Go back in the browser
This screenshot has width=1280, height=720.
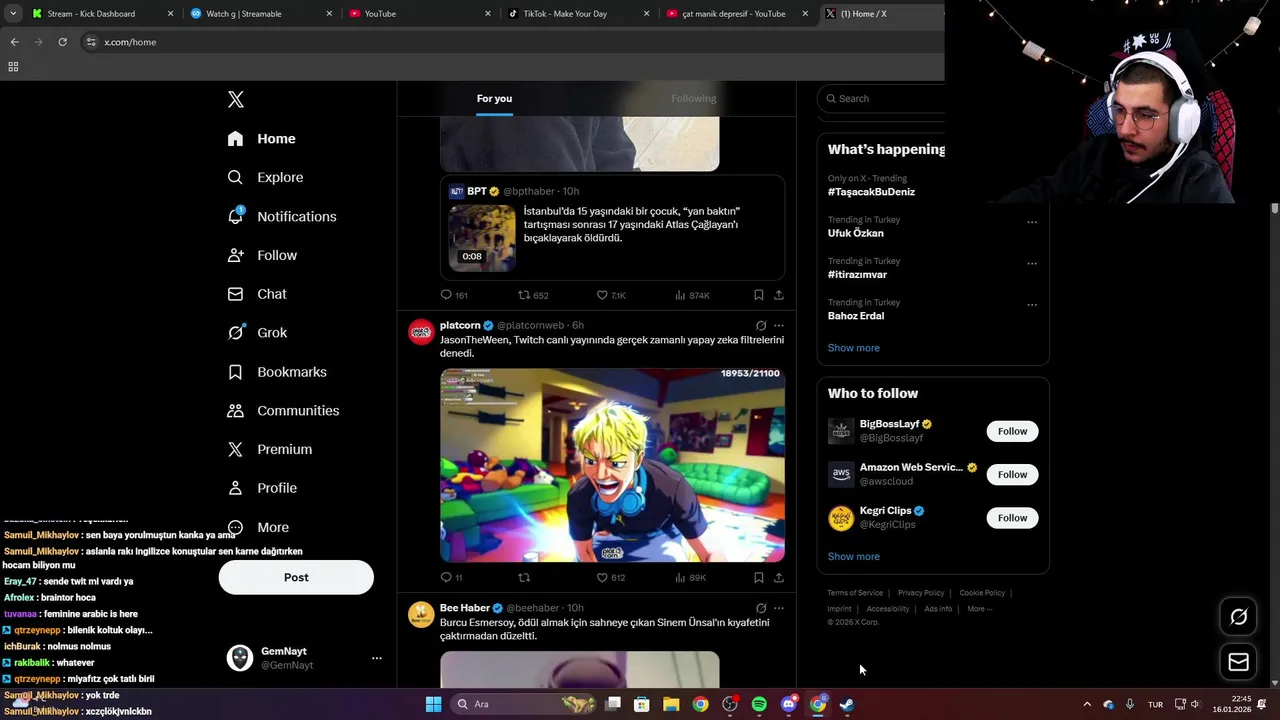tap(14, 42)
